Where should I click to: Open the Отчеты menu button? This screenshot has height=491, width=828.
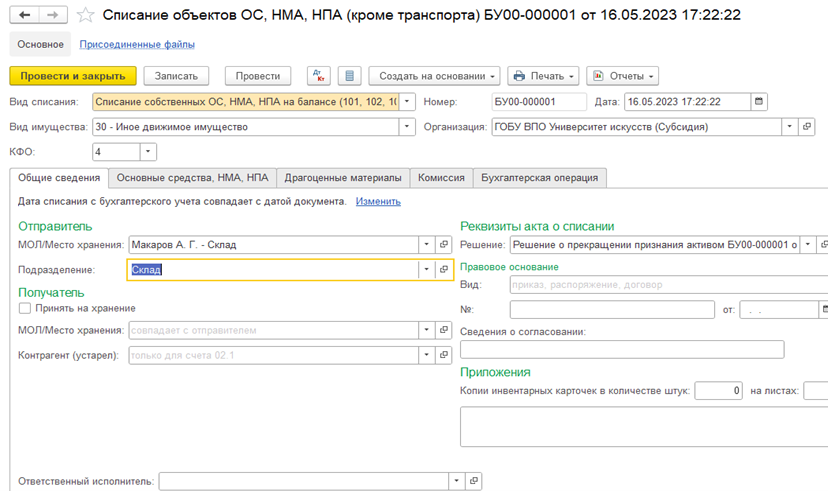pyautogui.click(x=623, y=76)
